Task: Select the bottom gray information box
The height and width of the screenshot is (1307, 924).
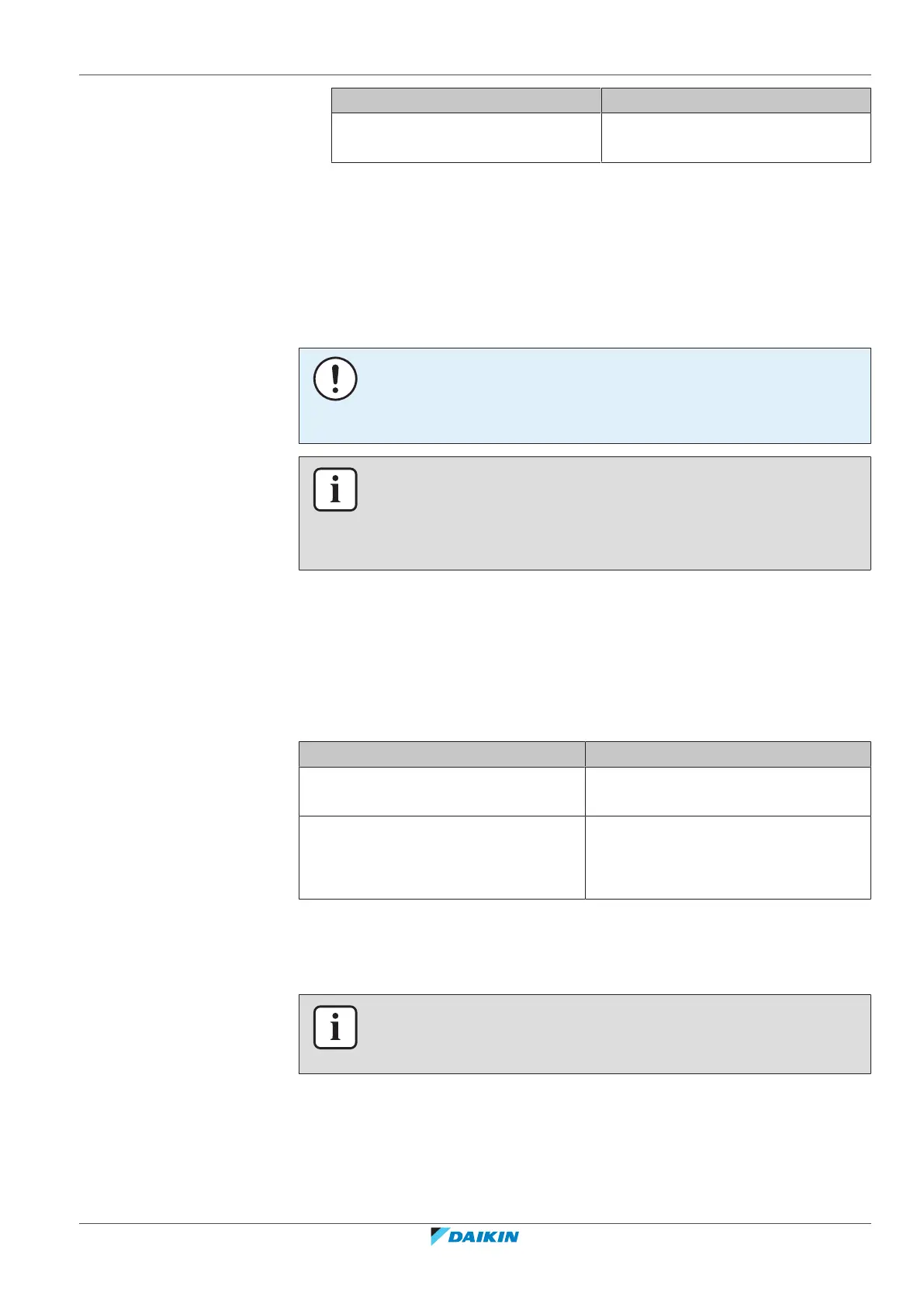Action: pos(605,1035)
